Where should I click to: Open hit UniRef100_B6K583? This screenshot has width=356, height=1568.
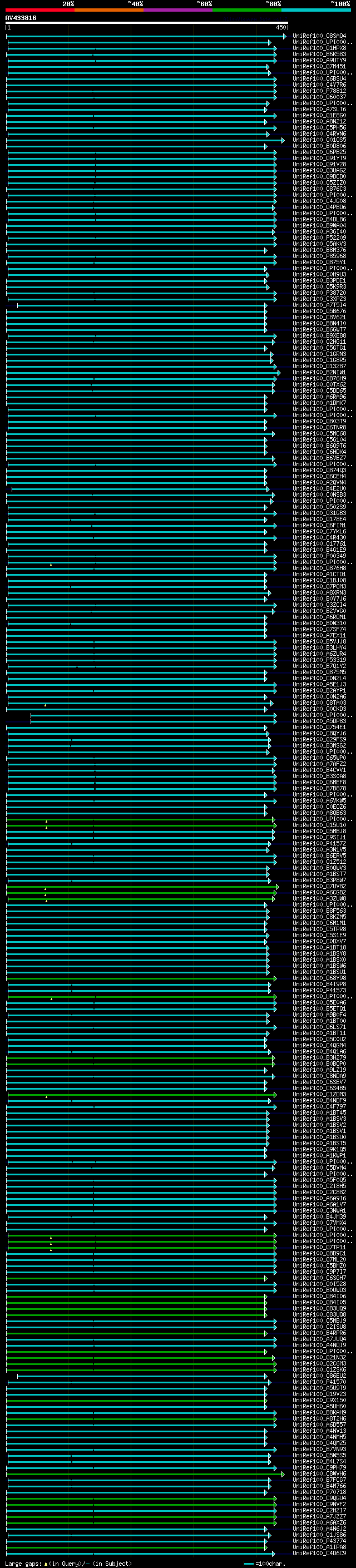(x=319, y=54)
